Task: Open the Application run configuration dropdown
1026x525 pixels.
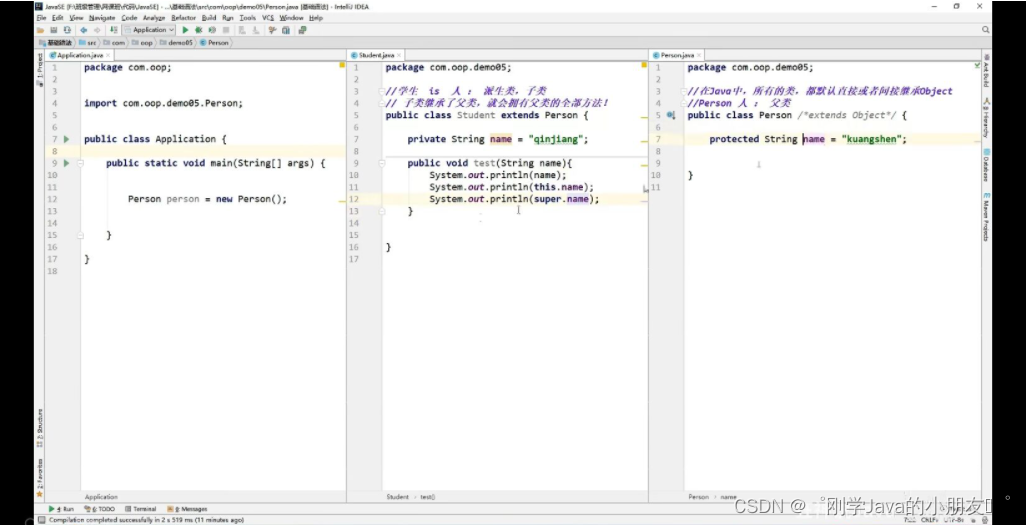Action: point(149,30)
